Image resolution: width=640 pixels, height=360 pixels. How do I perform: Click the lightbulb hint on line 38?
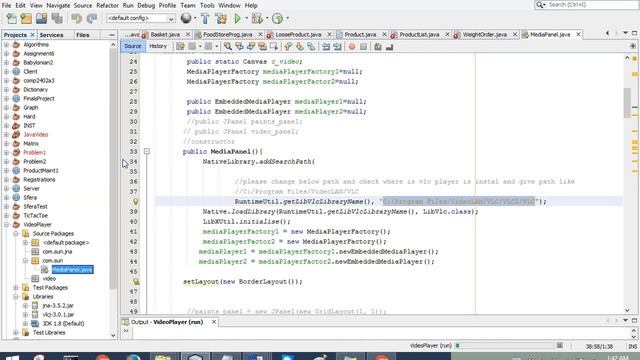tap(136, 202)
